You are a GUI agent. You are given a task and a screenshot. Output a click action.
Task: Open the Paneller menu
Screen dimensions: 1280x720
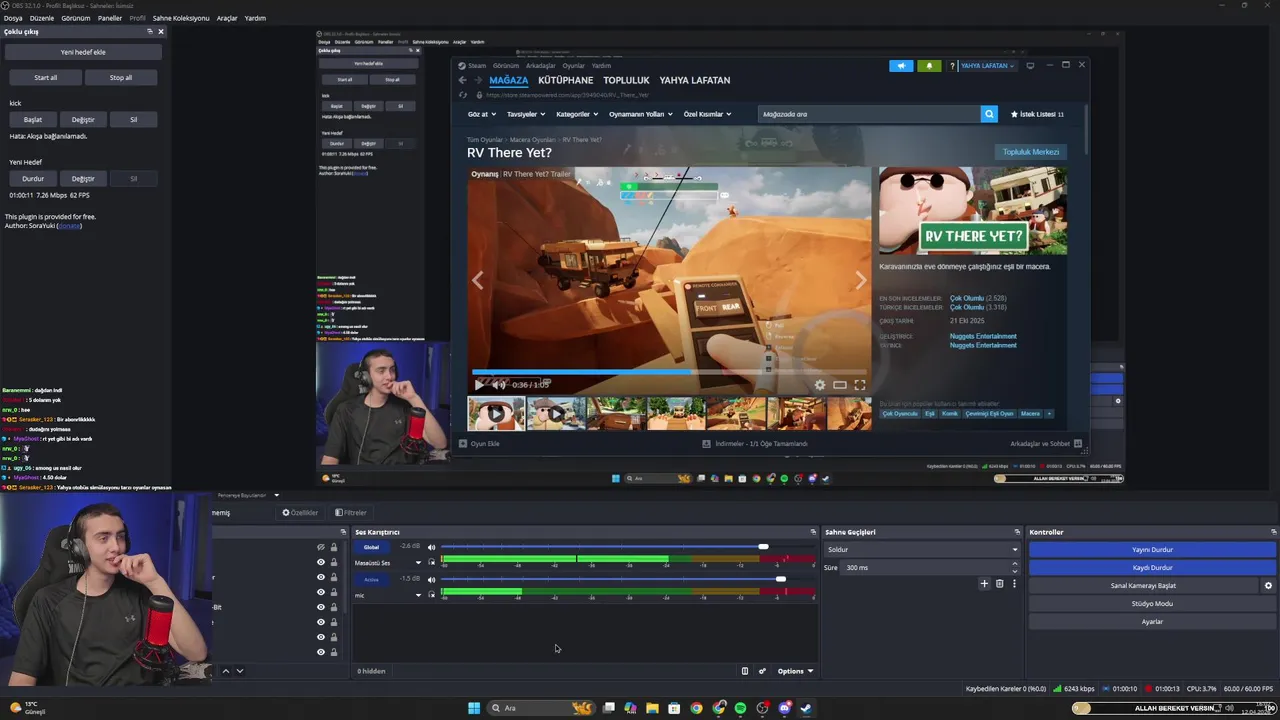(110, 18)
